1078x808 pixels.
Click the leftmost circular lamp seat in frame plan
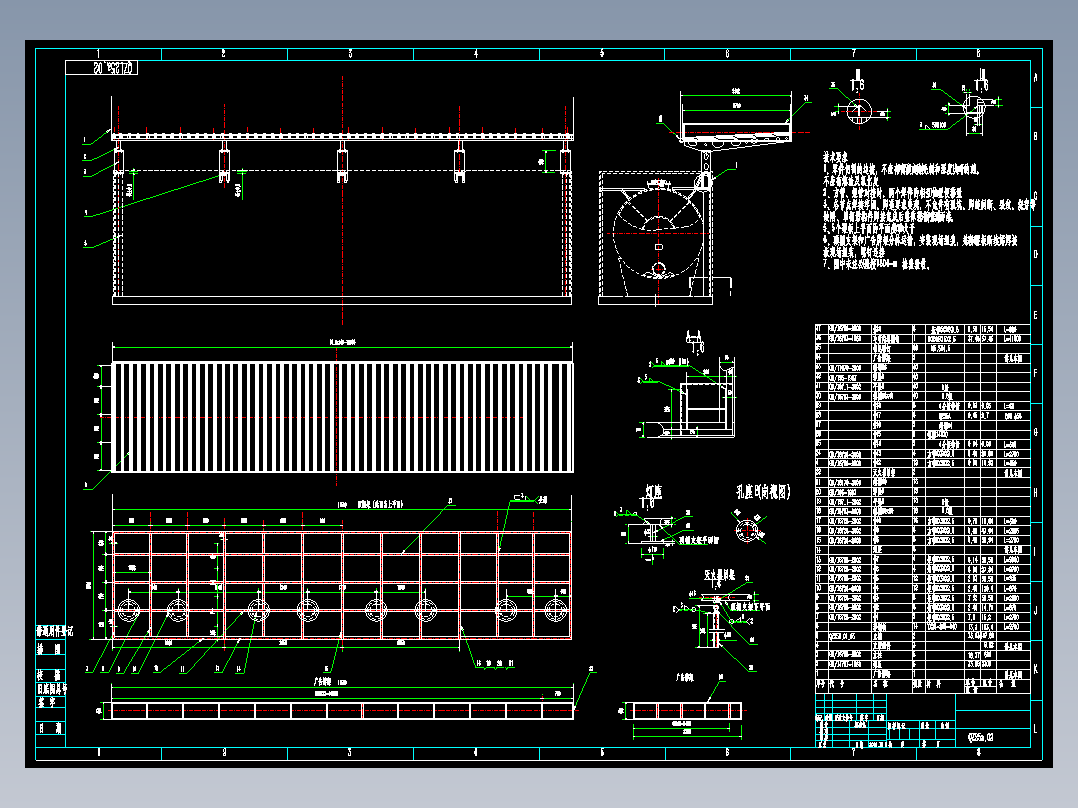(129, 609)
